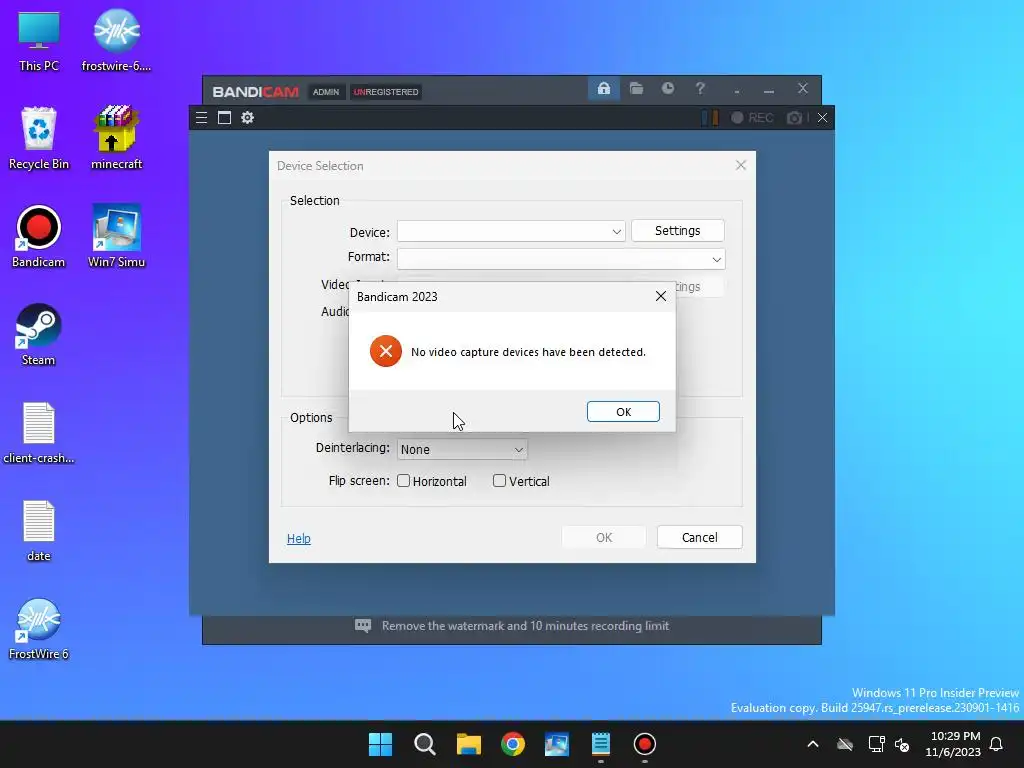Select the date file on desktop

[39, 530]
